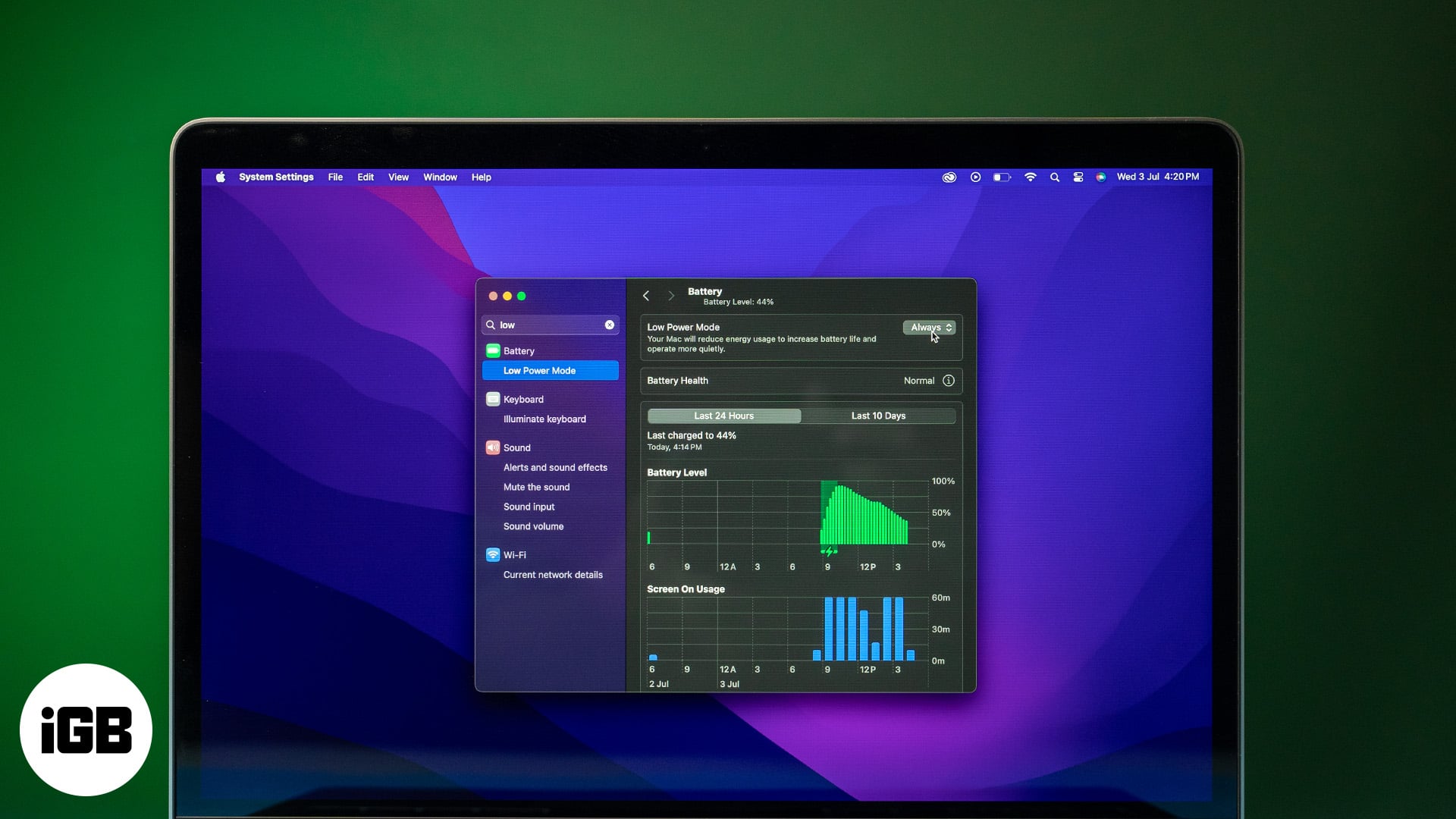Clear the search field text
The width and height of the screenshot is (1456, 819).
(x=610, y=324)
